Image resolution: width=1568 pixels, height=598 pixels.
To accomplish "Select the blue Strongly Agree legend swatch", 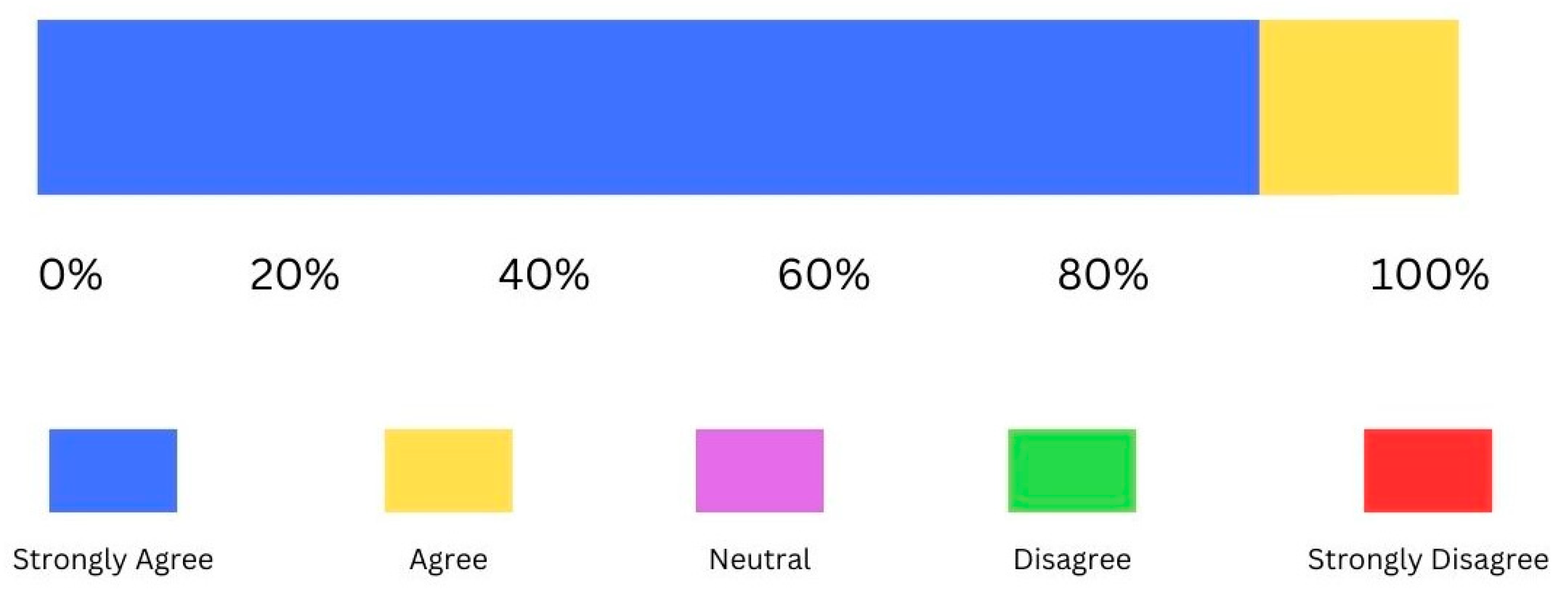I will (113, 470).
